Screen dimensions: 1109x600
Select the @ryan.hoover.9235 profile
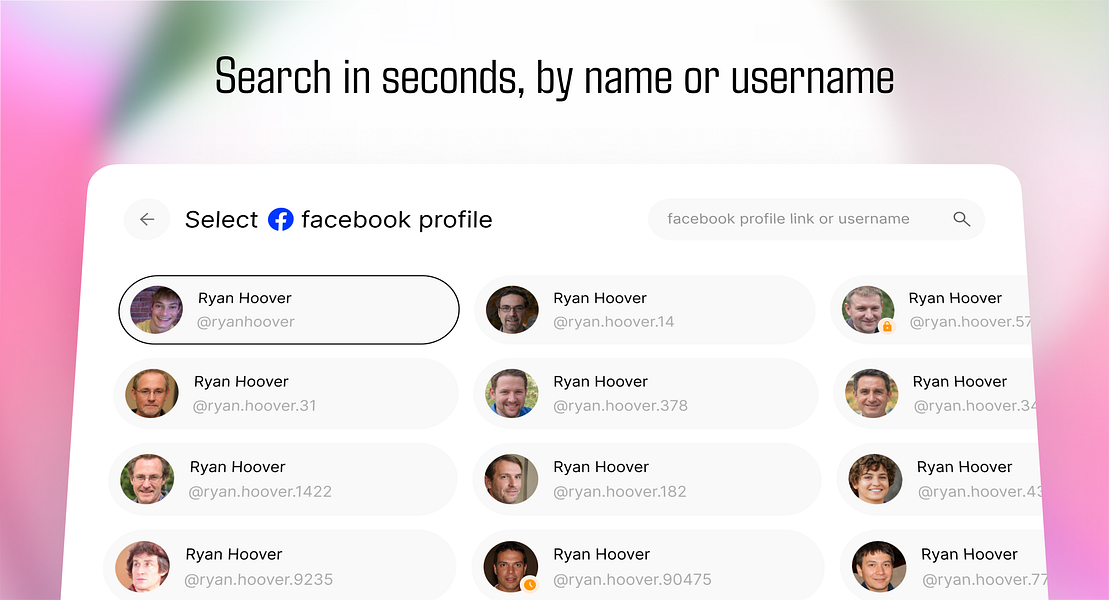(280, 564)
